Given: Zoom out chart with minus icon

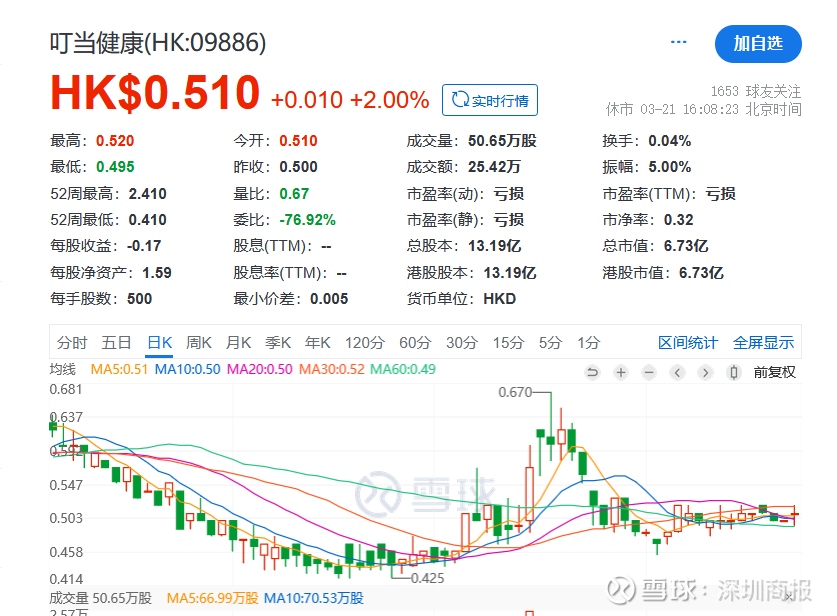Looking at the screenshot, I should [x=649, y=372].
